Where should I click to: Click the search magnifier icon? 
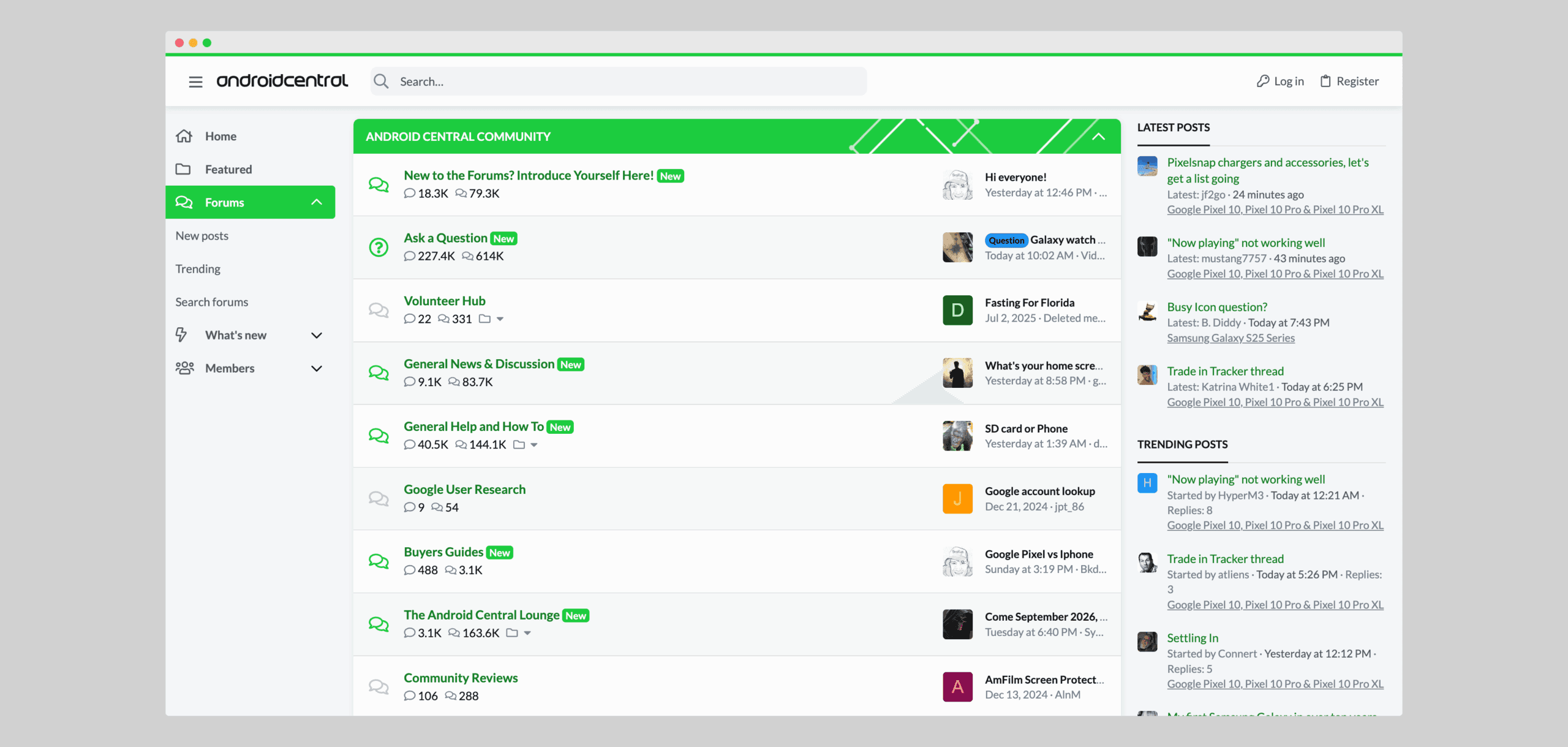(381, 81)
